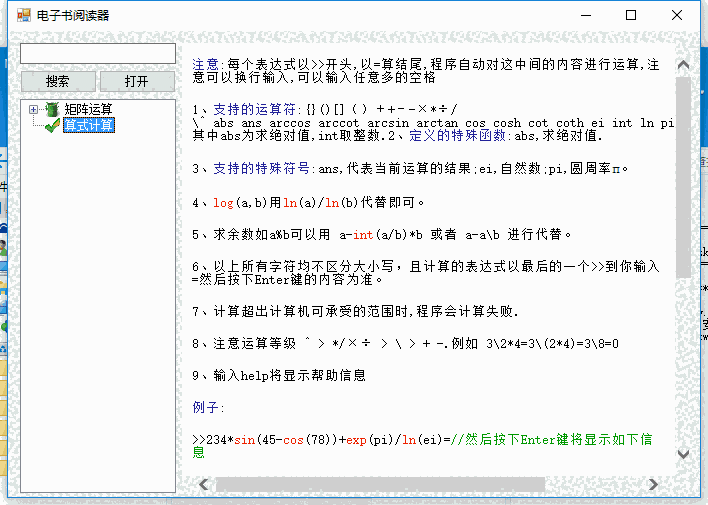708x505 pixels.
Task: Minimize the 电子书阅读器 window
Action: click(x=586, y=15)
